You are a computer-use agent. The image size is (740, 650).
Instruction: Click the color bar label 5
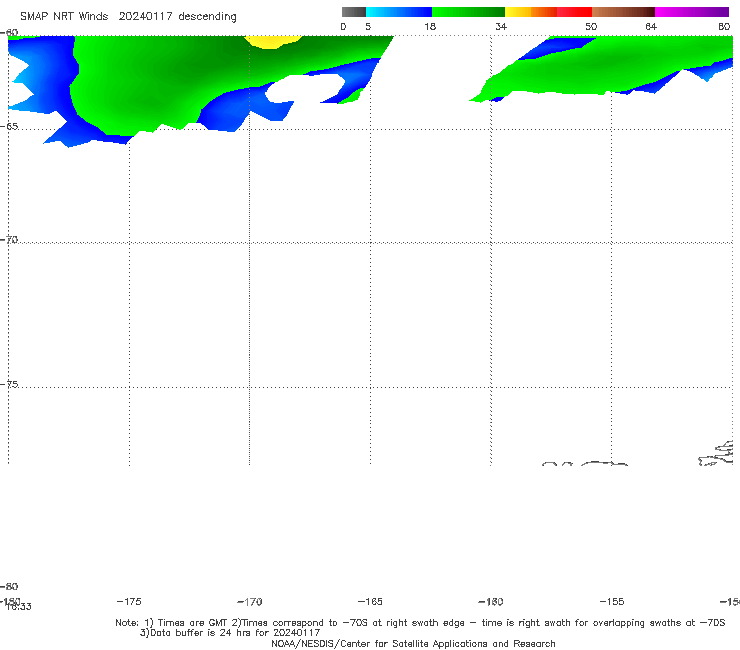click(x=368, y=27)
